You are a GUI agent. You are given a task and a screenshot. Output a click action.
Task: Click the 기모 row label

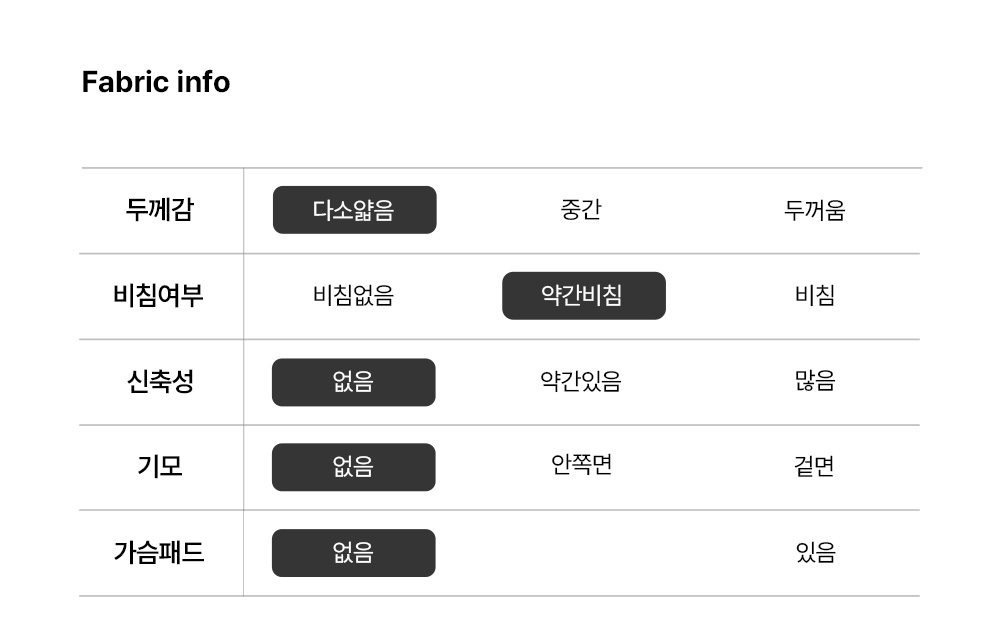coord(160,467)
